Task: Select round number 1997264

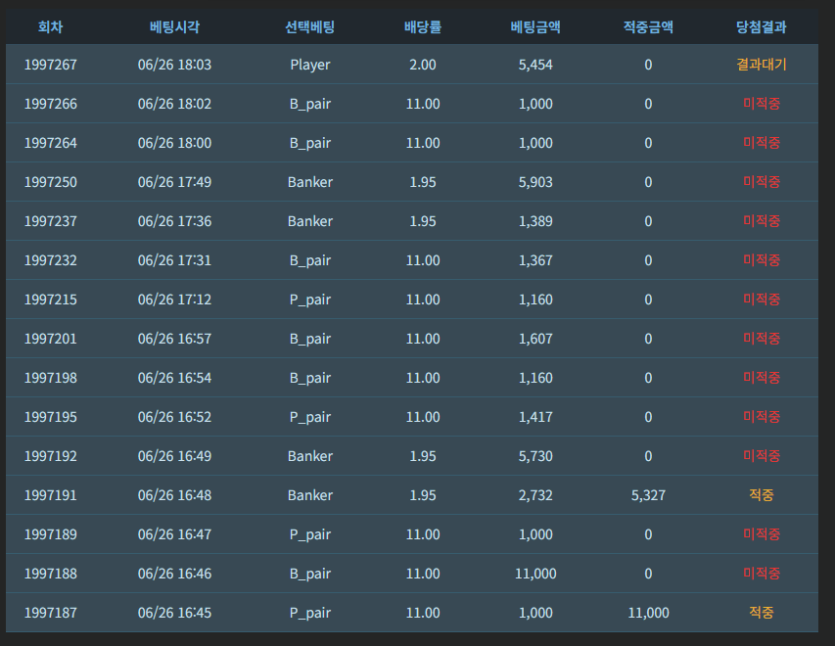Action: pyautogui.click(x=51, y=143)
